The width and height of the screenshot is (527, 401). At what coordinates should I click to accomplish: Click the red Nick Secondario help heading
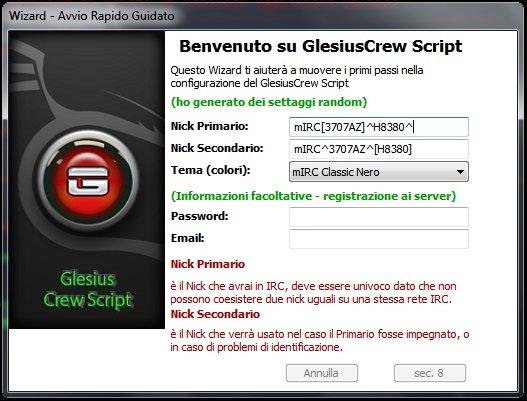click(215, 314)
